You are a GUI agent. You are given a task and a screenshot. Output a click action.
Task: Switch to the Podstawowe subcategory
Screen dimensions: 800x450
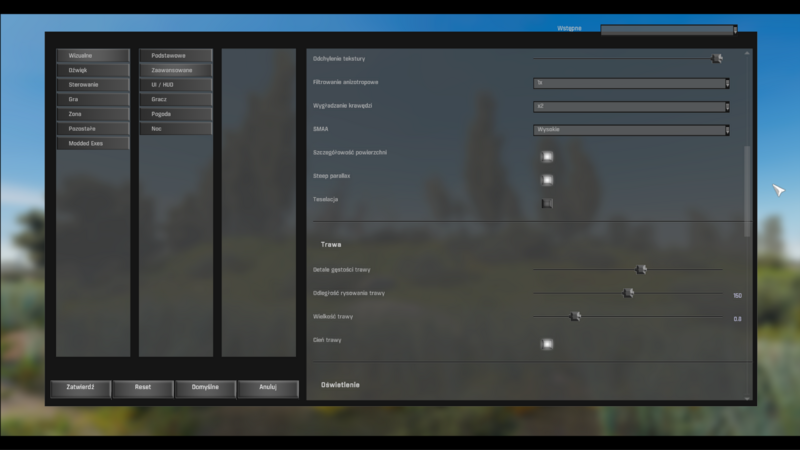176,56
